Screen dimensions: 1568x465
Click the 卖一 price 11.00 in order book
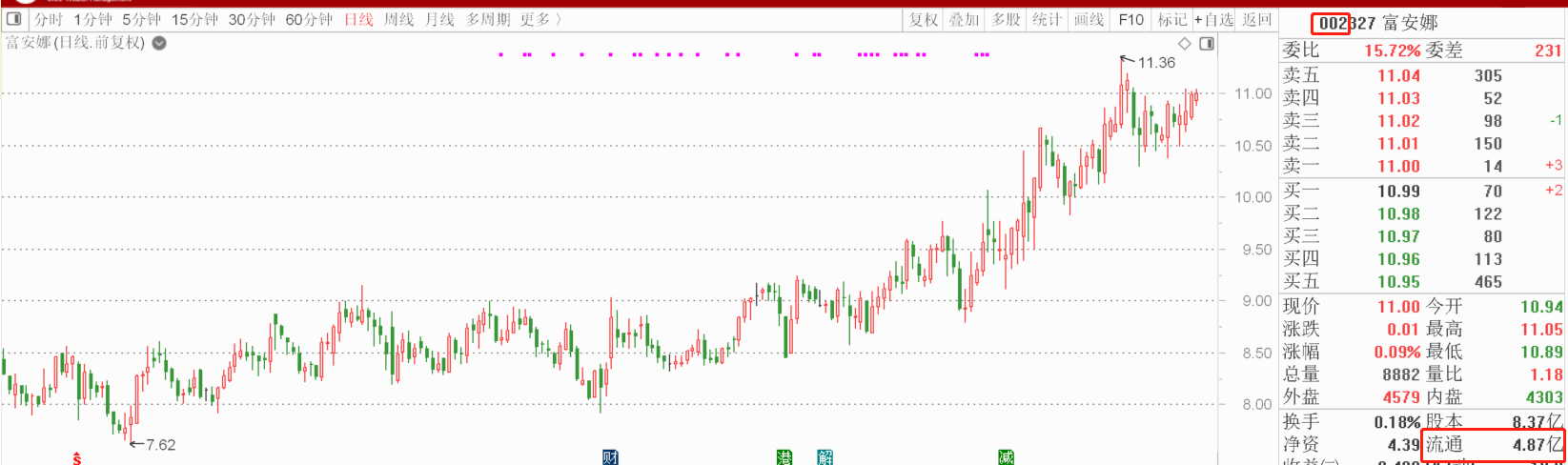(1398, 166)
